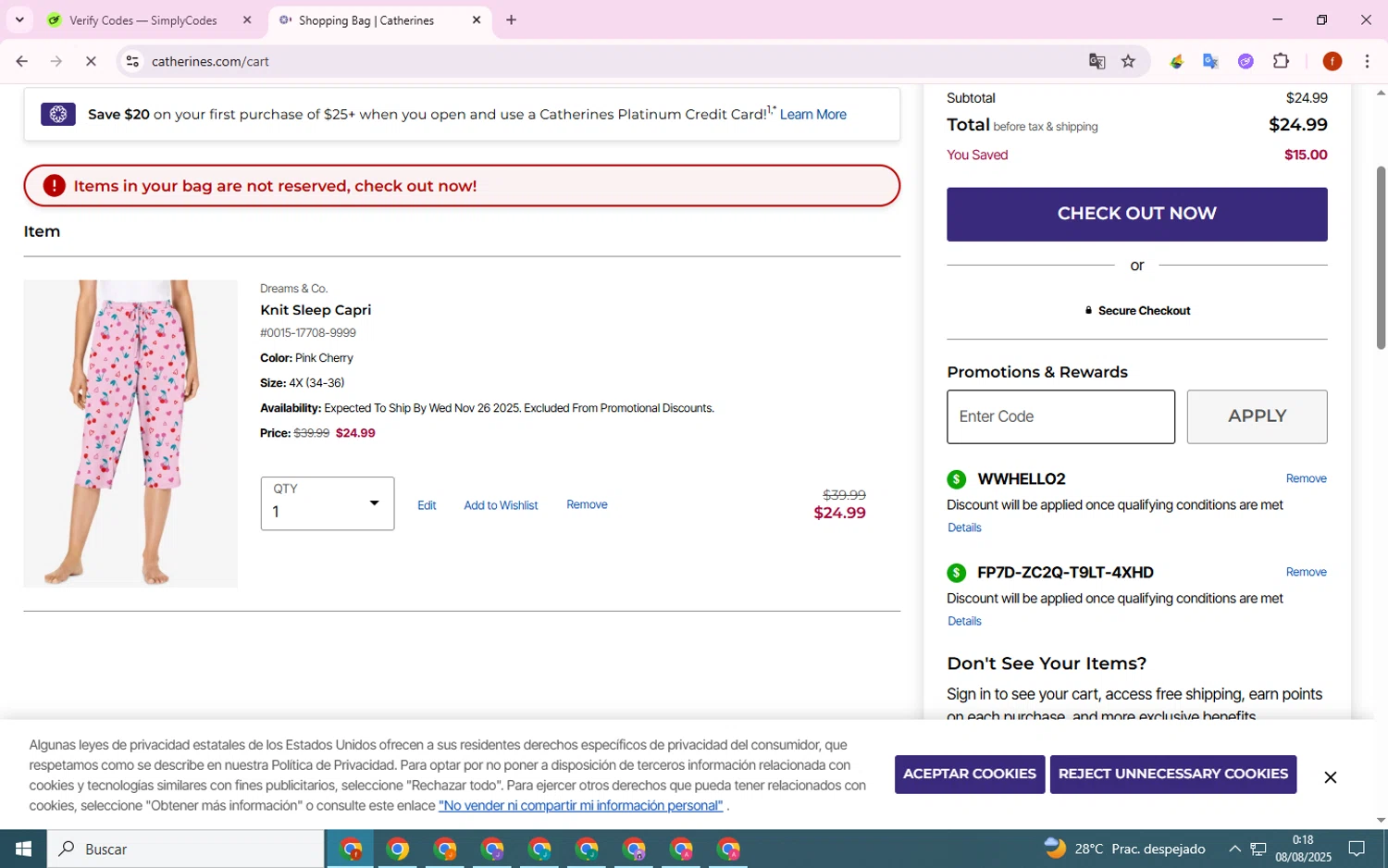Screen dimensions: 1388x868
Task: Click the Buscar taskbar search box
Action: pos(186,849)
